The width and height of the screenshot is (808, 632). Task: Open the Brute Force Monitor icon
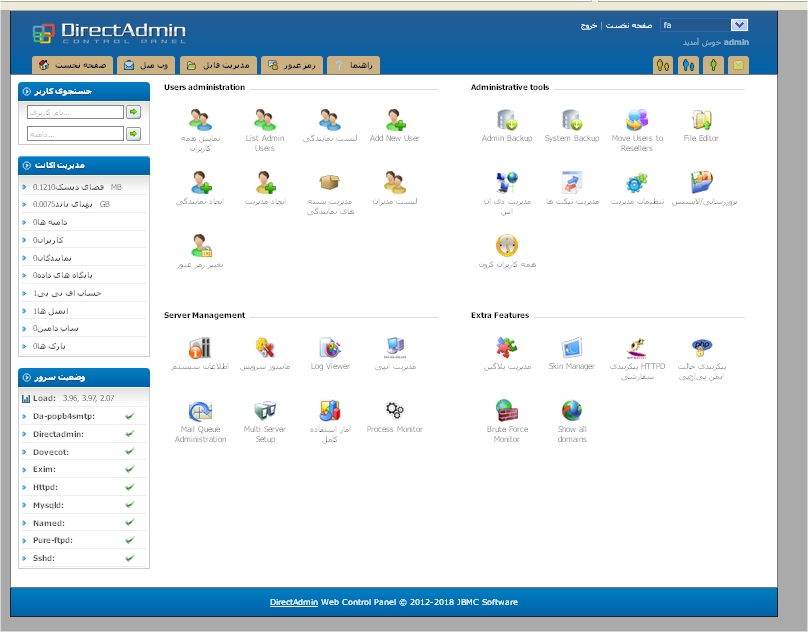tap(507, 411)
